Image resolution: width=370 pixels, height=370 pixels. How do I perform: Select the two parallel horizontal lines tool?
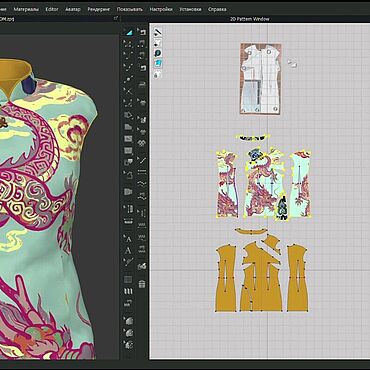(142, 172)
